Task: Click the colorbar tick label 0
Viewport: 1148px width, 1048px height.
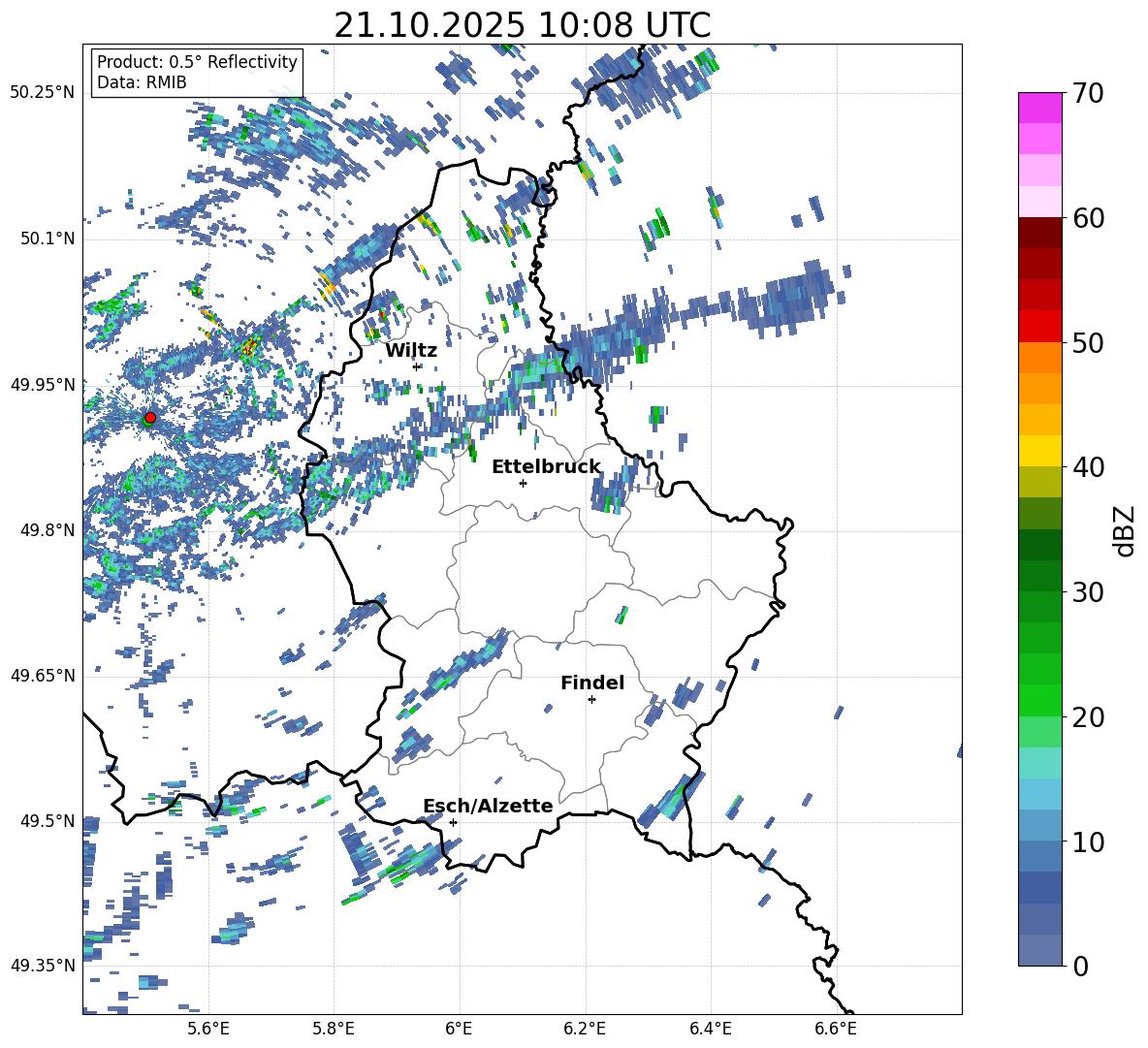Action: click(x=1080, y=966)
